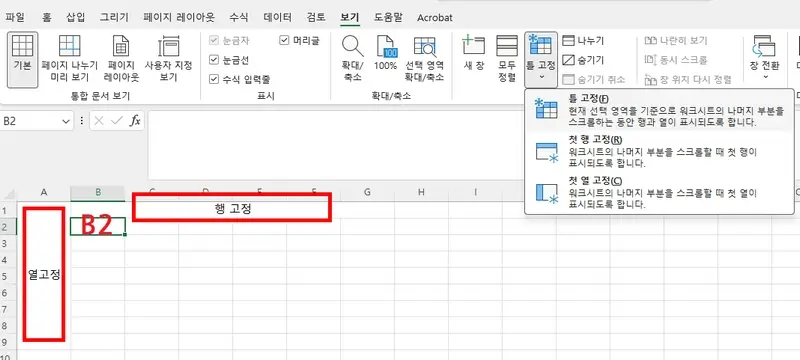Image resolution: width=800 pixels, height=360 pixels.
Task: Open the Acrobat tab
Action: pyautogui.click(x=435, y=17)
